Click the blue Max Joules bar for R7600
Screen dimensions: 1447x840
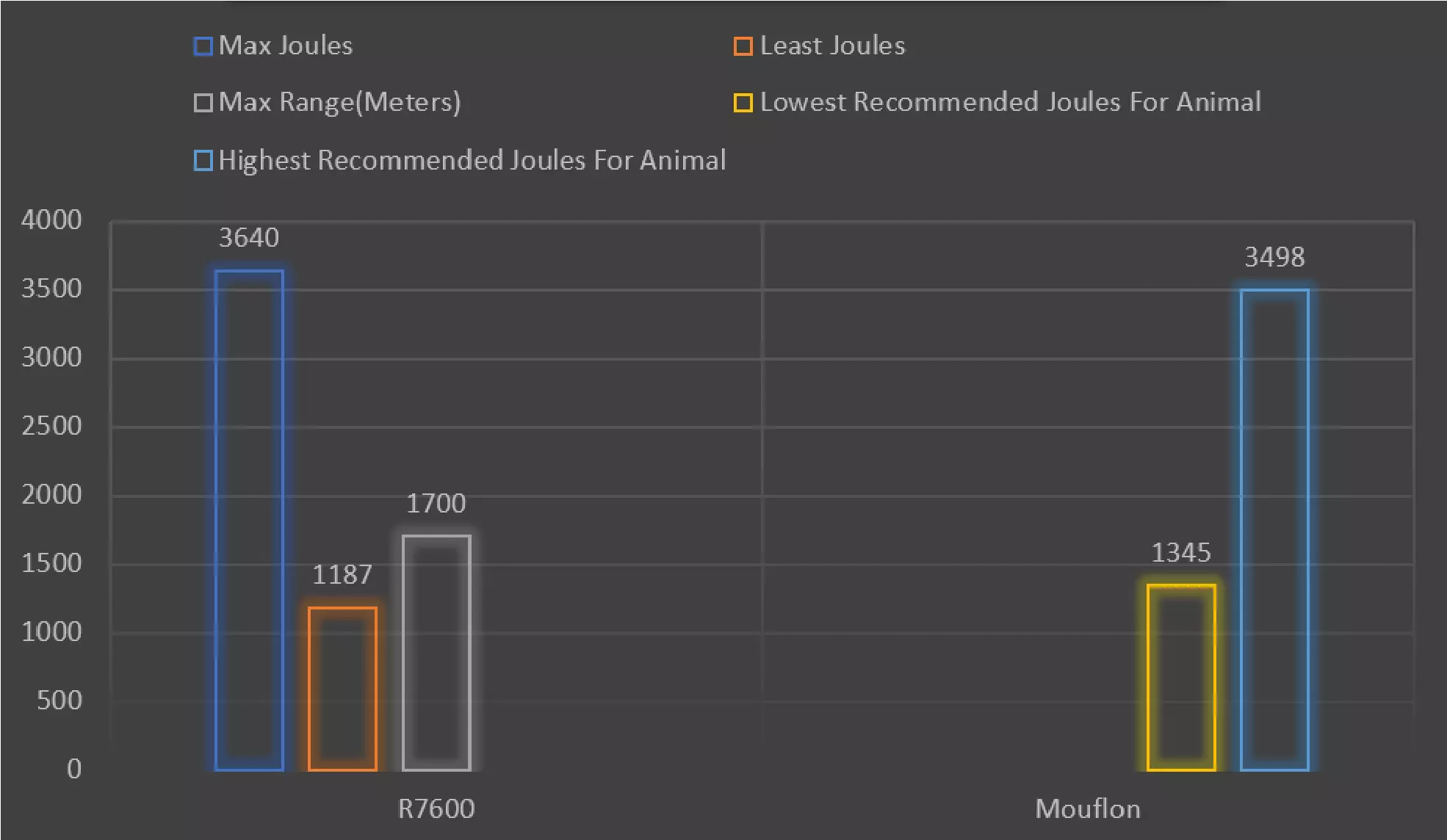coord(249,520)
